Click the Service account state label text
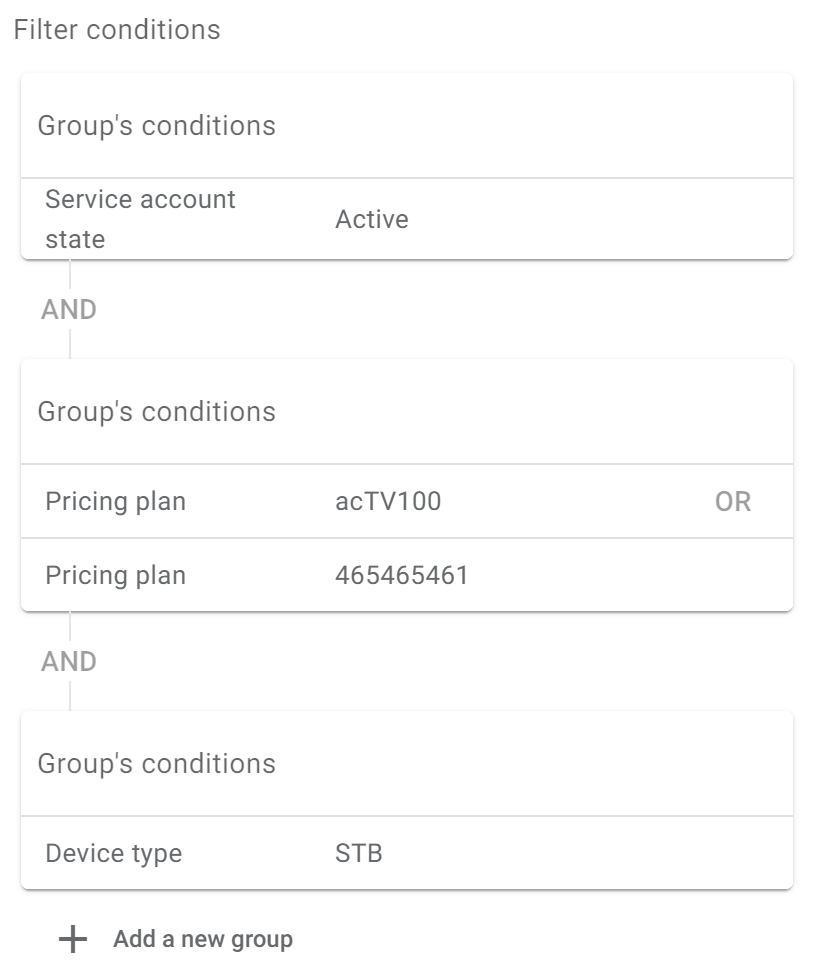815x977 pixels. pyautogui.click(x=140, y=219)
